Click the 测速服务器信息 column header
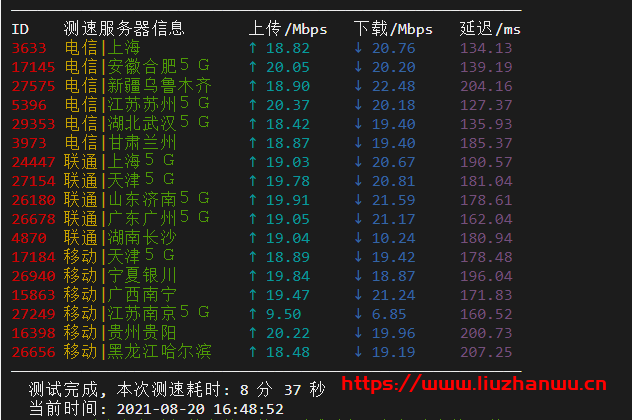Viewport: 632px width, 420px height. (124, 29)
